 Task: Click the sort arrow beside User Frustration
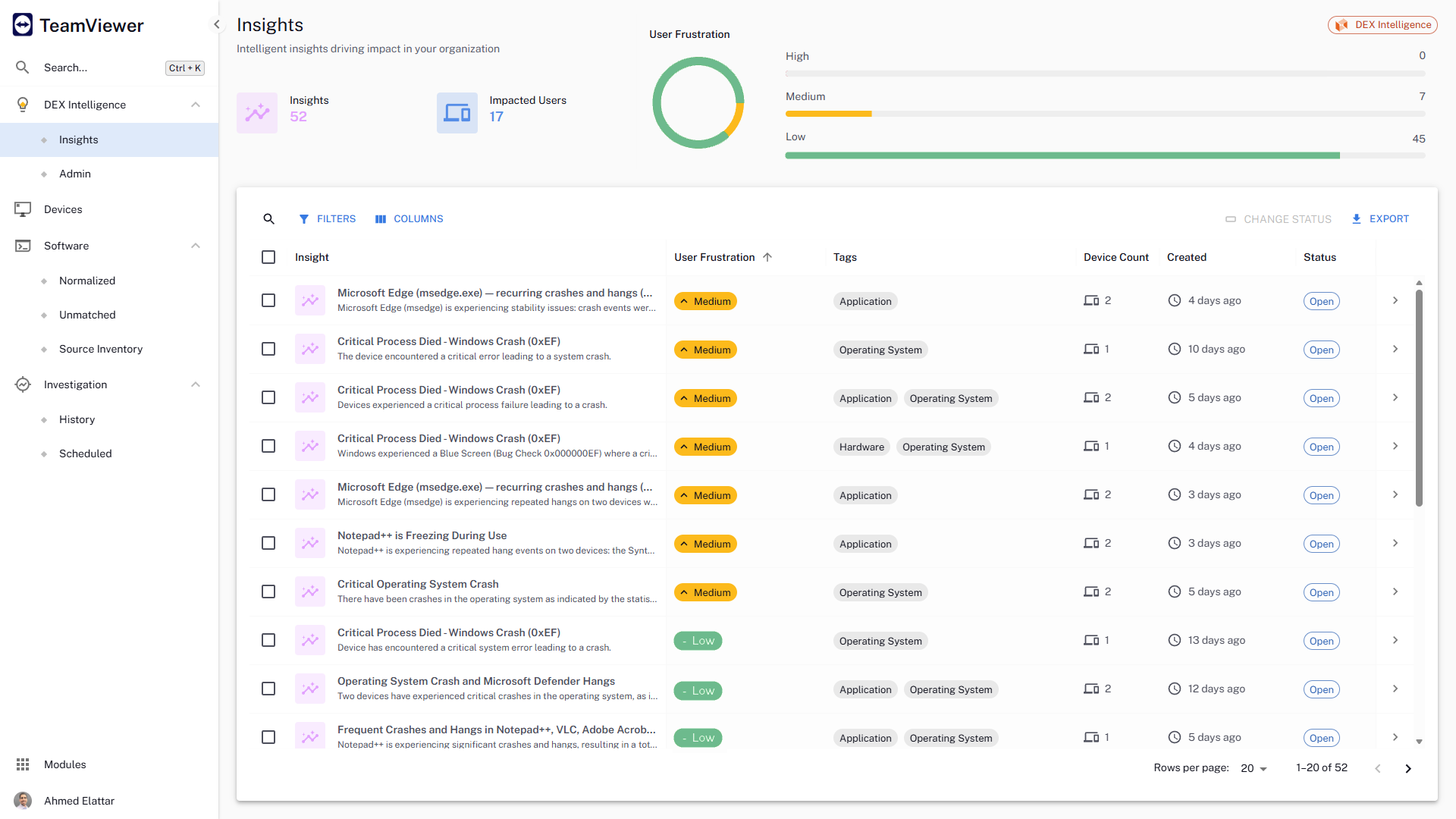click(x=767, y=257)
